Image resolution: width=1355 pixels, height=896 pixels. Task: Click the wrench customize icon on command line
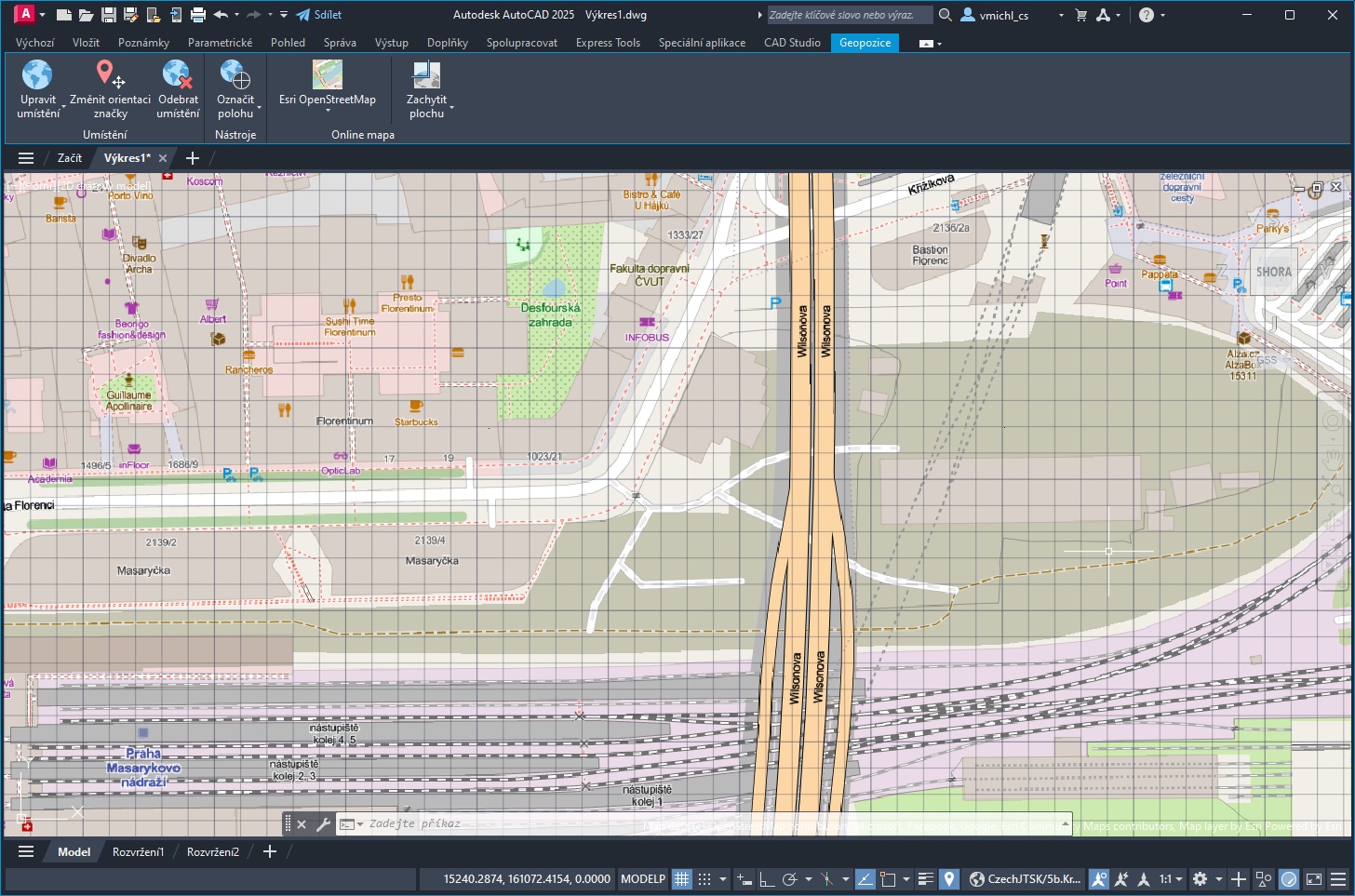pos(323,824)
